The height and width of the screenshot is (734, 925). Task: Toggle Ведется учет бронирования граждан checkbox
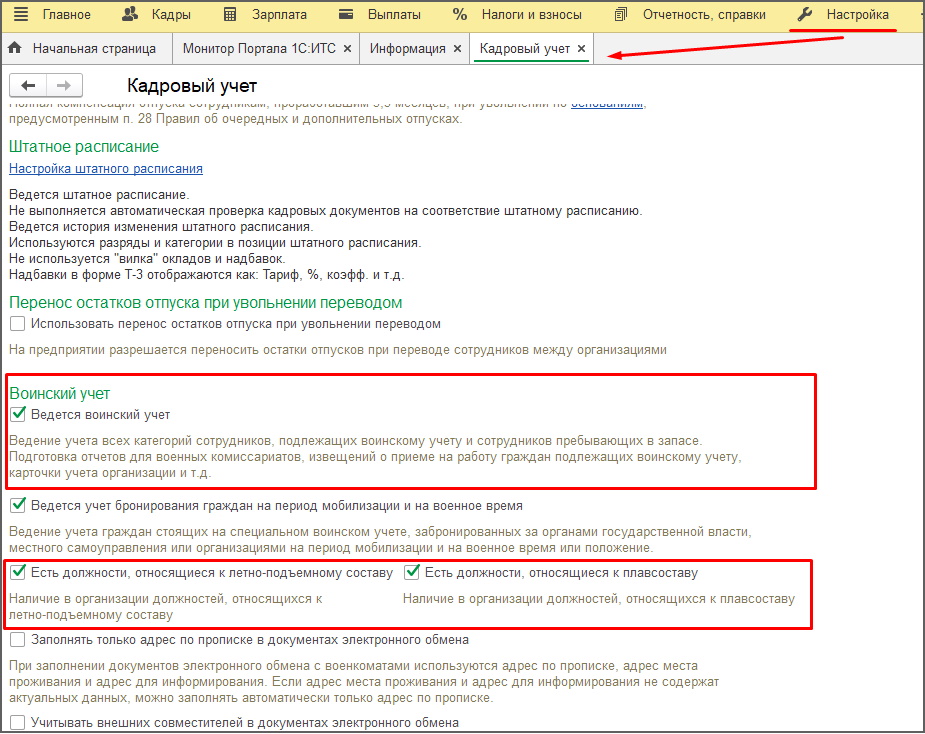click(x=18, y=506)
